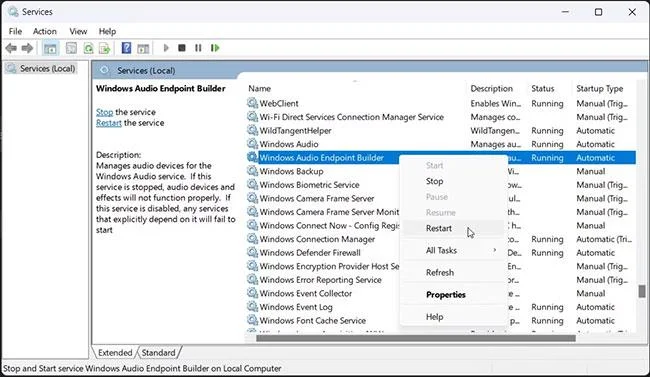The image size is (650, 377).
Task: Choose Restart from the context menu
Action: pos(454,228)
